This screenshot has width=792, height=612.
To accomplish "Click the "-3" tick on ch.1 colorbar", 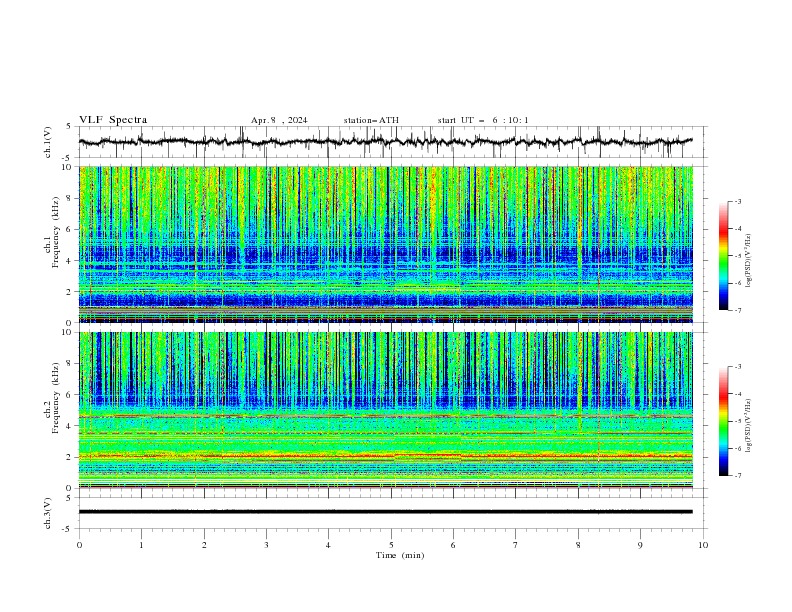I will pyautogui.click(x=737, y=201).
